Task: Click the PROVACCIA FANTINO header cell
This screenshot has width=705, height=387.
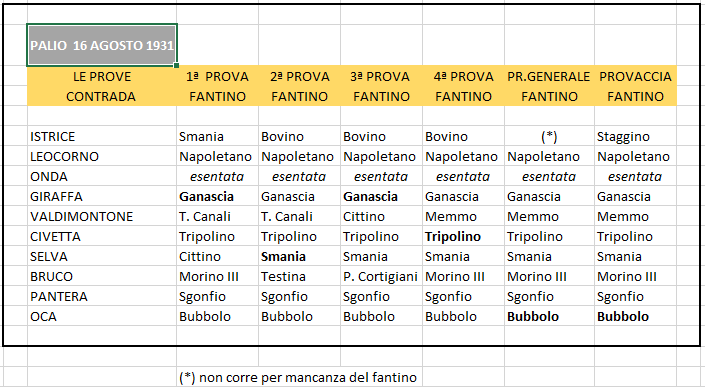Action: point(635,86)
